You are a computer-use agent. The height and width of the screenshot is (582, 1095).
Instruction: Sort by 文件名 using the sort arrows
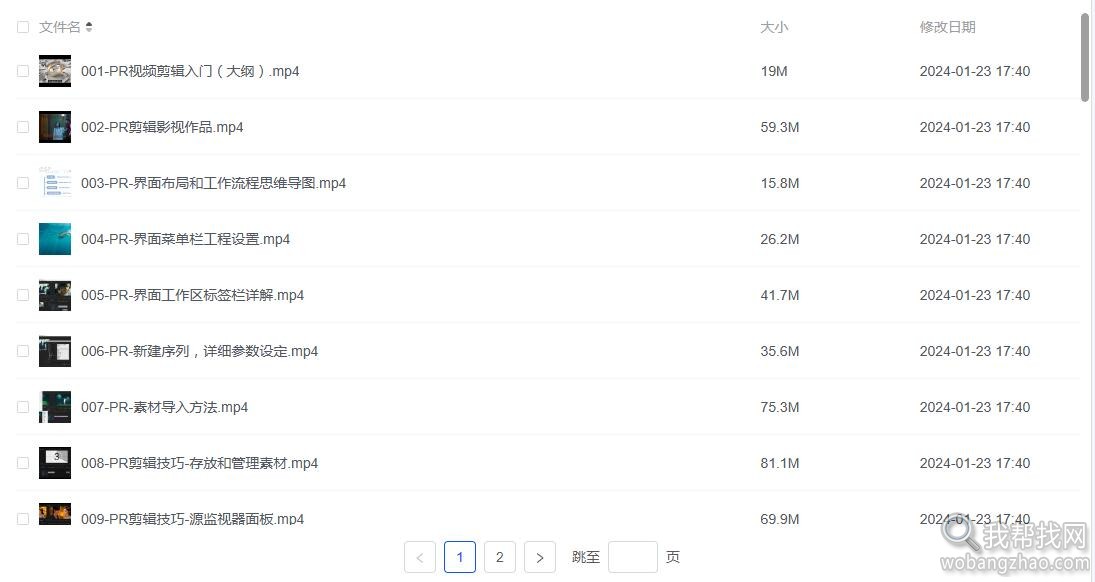click(89, 27)
